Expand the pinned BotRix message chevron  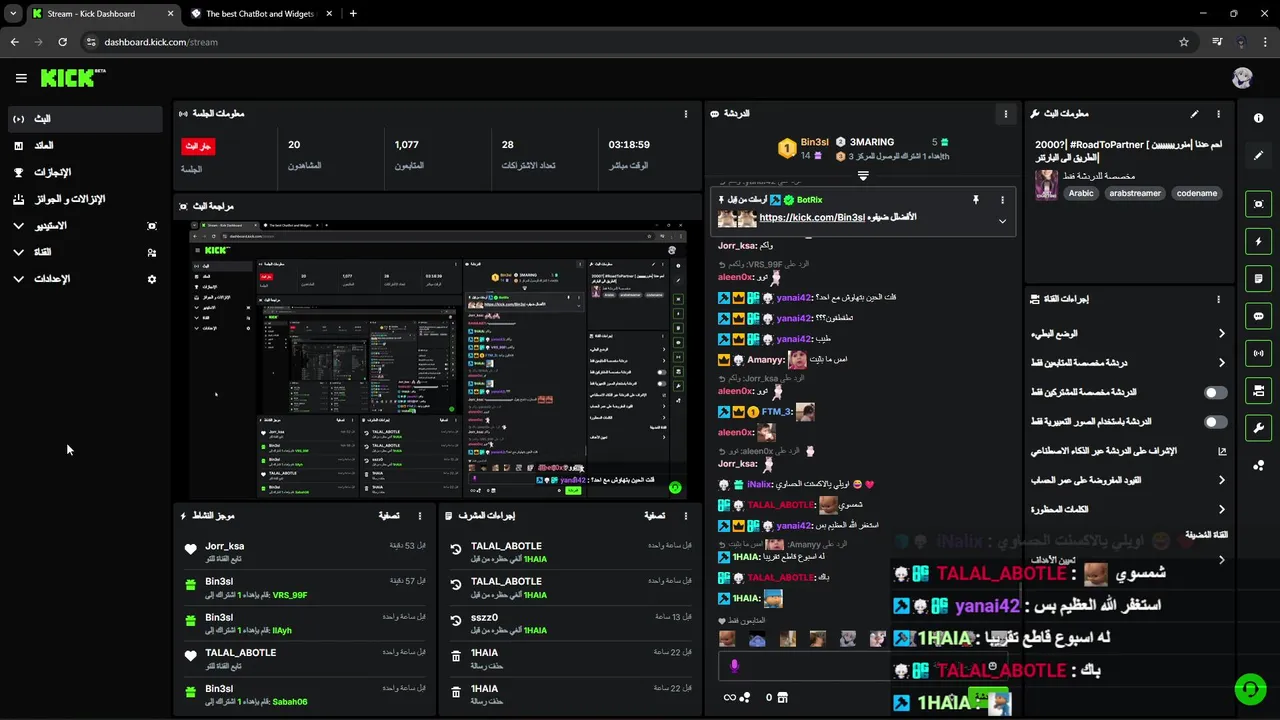tap(1001, 221)
